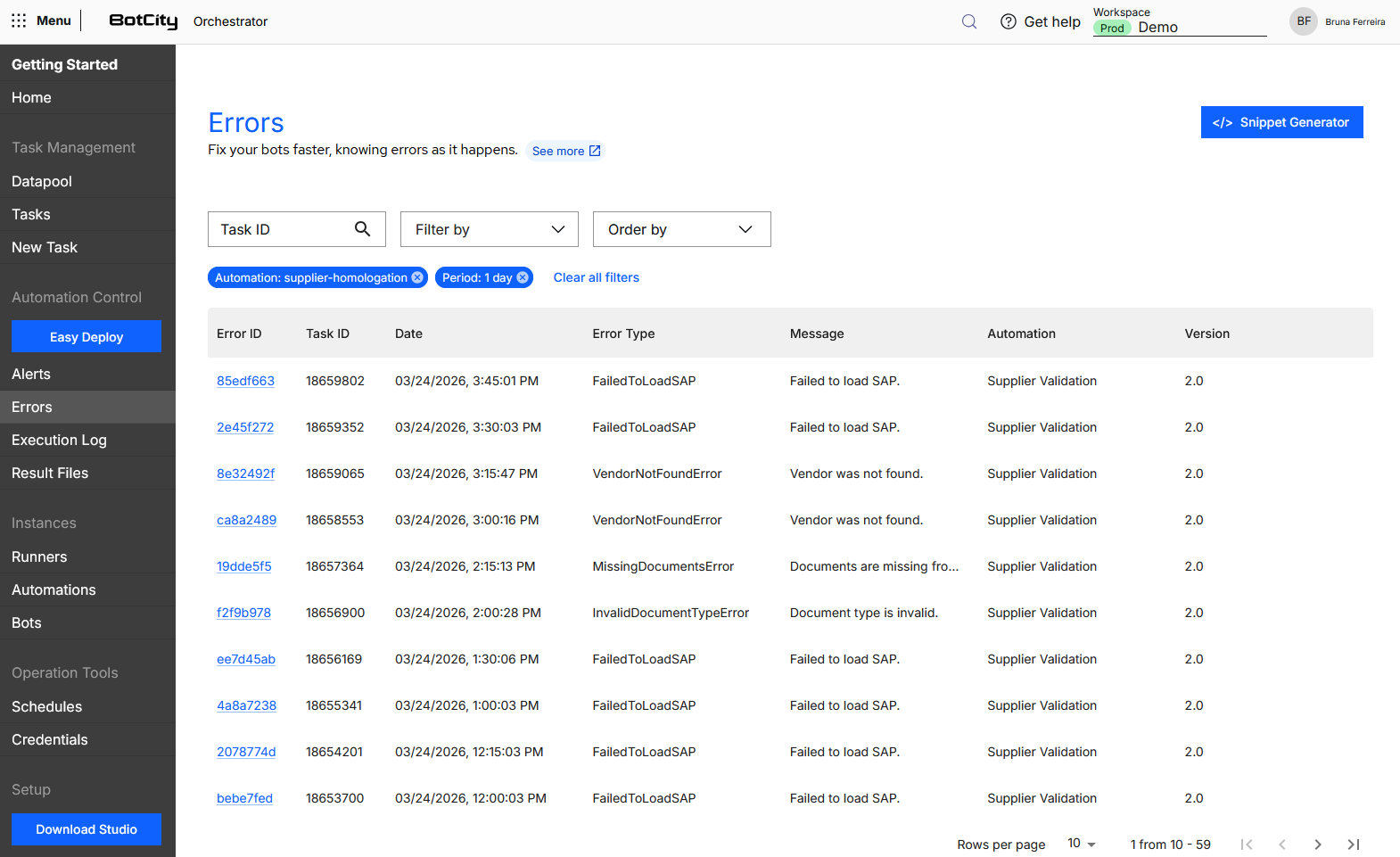Expand the Filter by dropdown
This screenshot has width=1400, height=857.
pyautogui.click(x=490, y=229)
